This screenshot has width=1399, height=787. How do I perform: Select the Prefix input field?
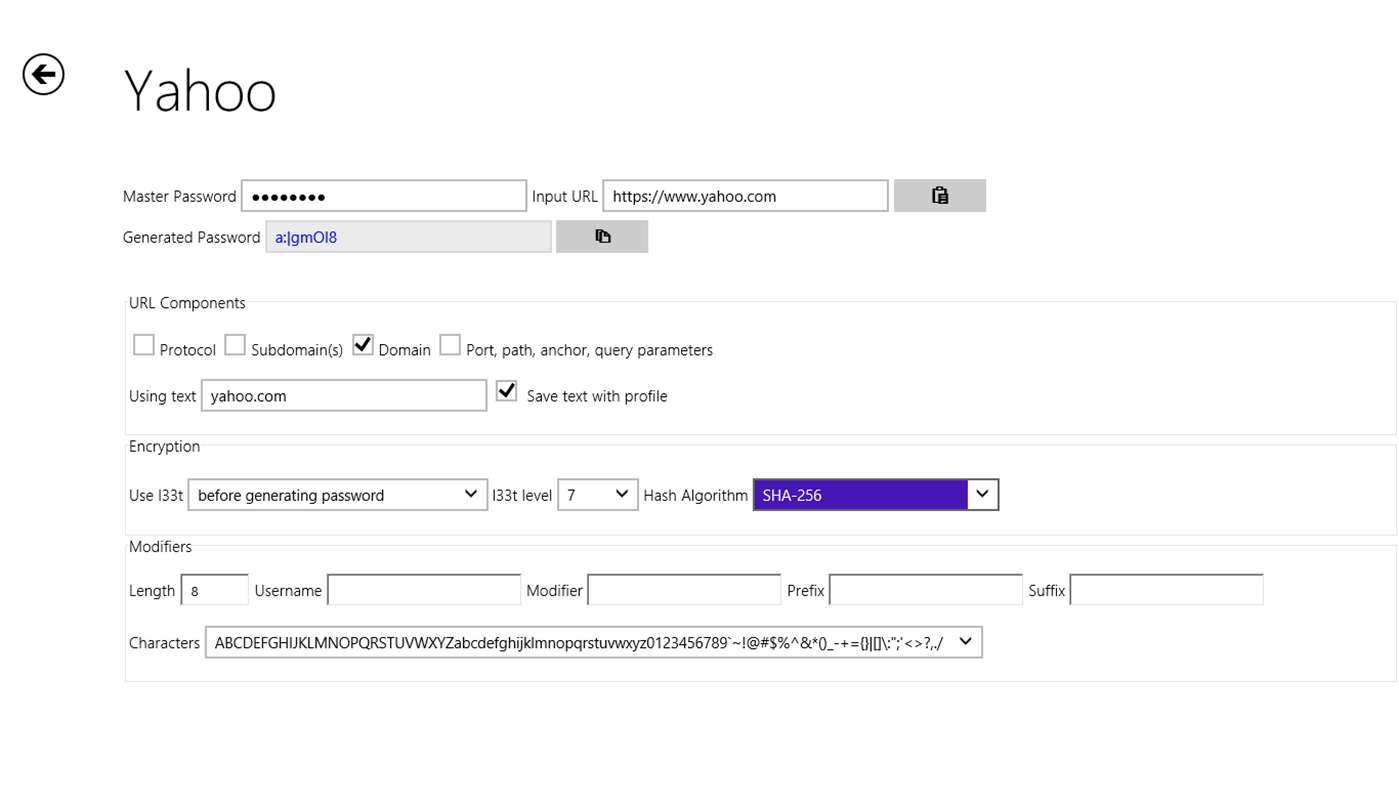pyautogui.click(x=925, y=589)
